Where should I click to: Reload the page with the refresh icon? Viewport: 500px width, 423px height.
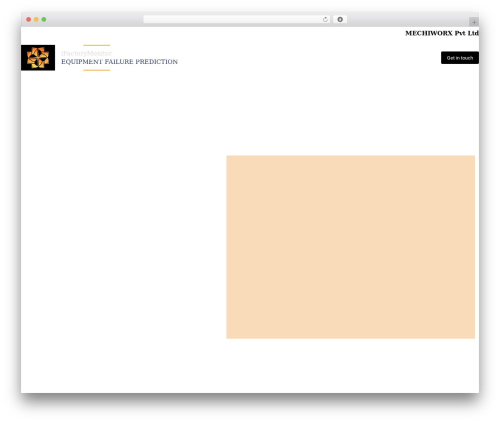[x=325, y=19]
